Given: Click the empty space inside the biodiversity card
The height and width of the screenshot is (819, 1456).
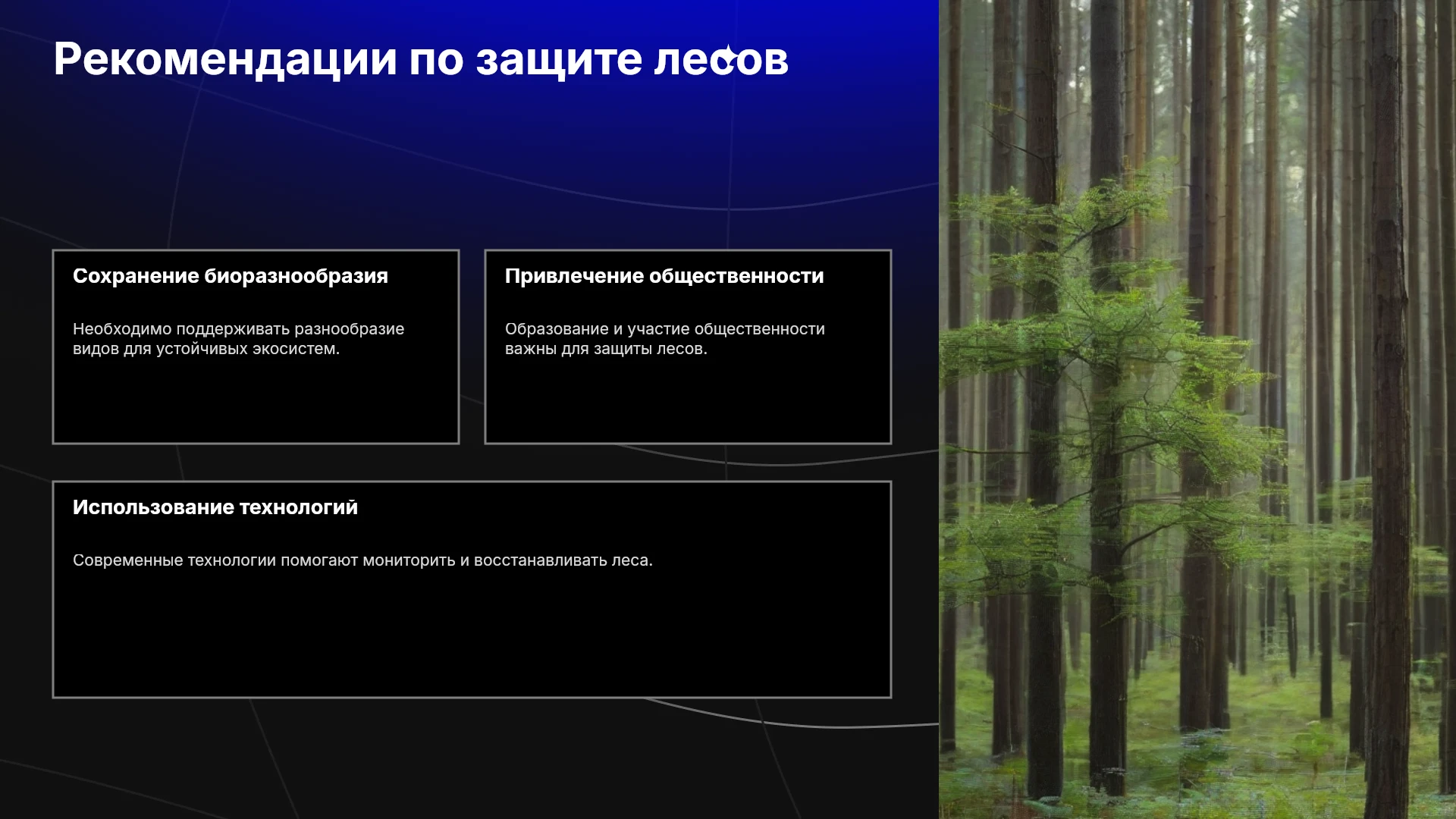Looking at the screenshot, I should pyautogui.click(x=256, y=402).
